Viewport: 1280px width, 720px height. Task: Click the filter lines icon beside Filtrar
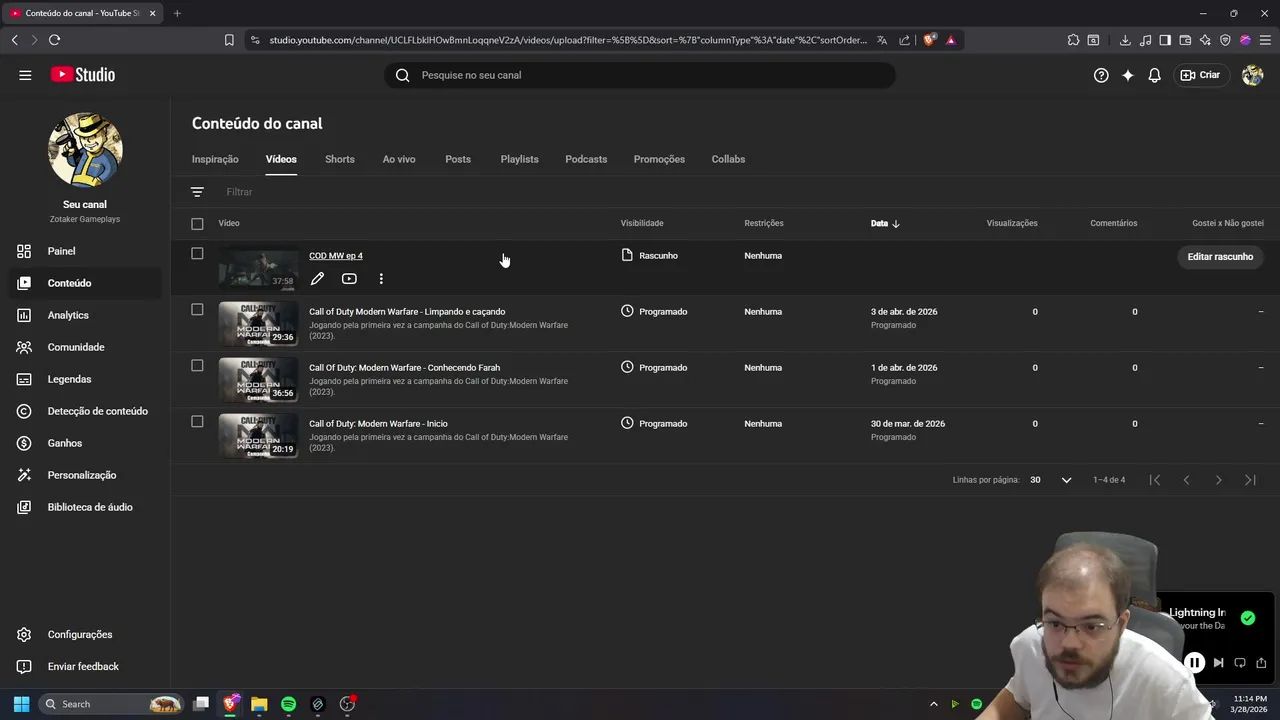197,192
